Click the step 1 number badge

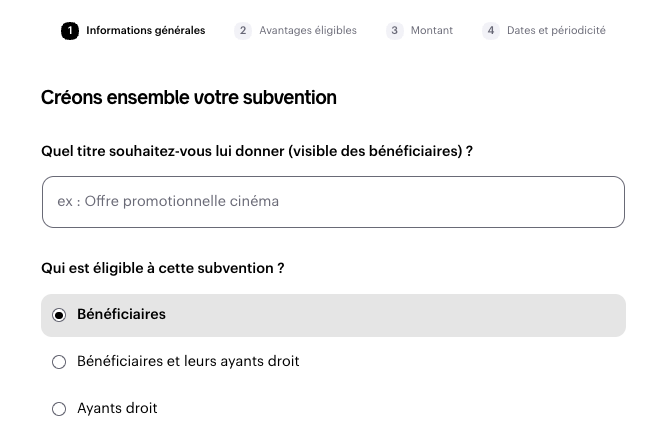point(70,31)
